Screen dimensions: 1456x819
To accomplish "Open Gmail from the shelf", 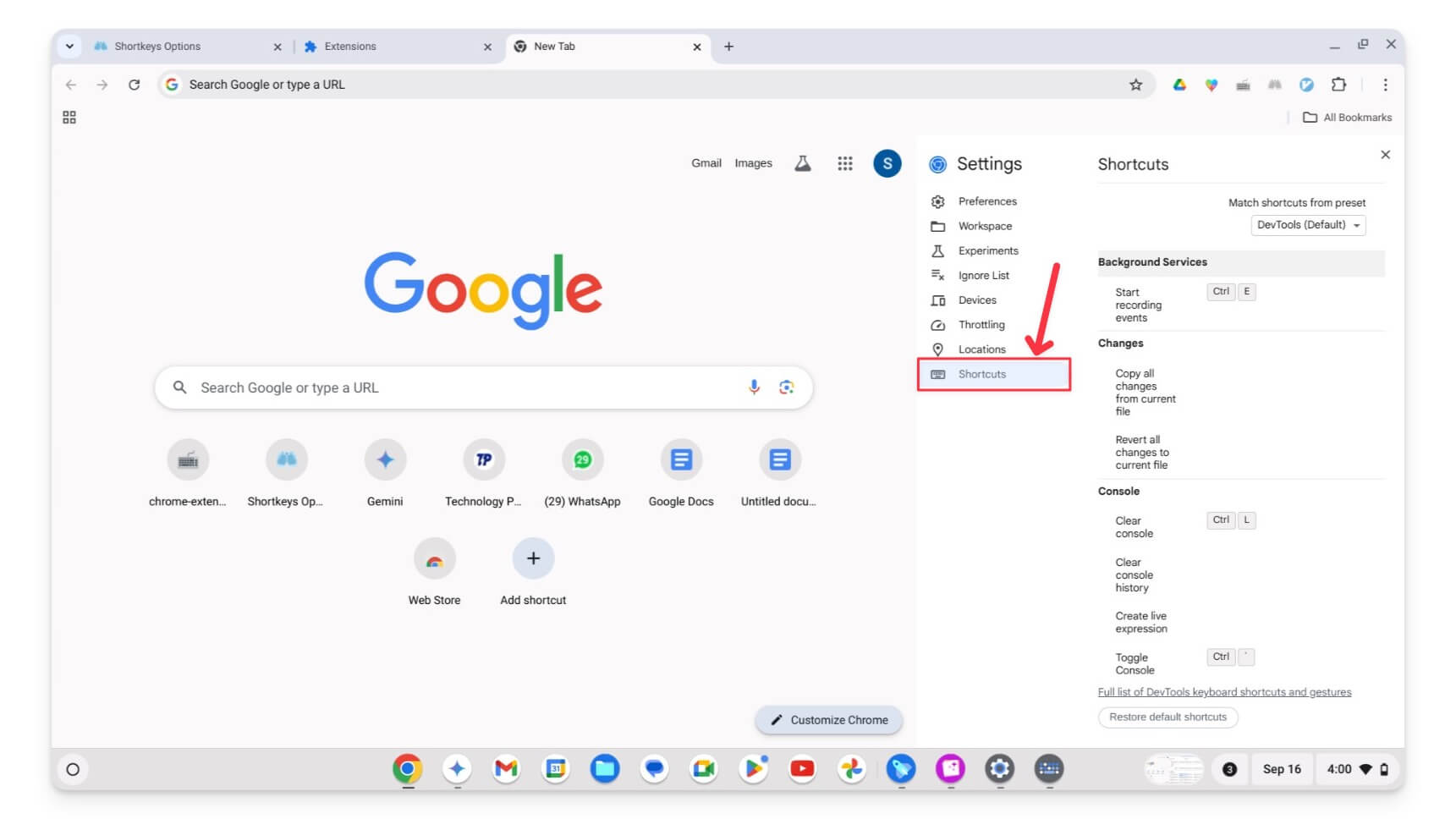I will click(506, 769).
